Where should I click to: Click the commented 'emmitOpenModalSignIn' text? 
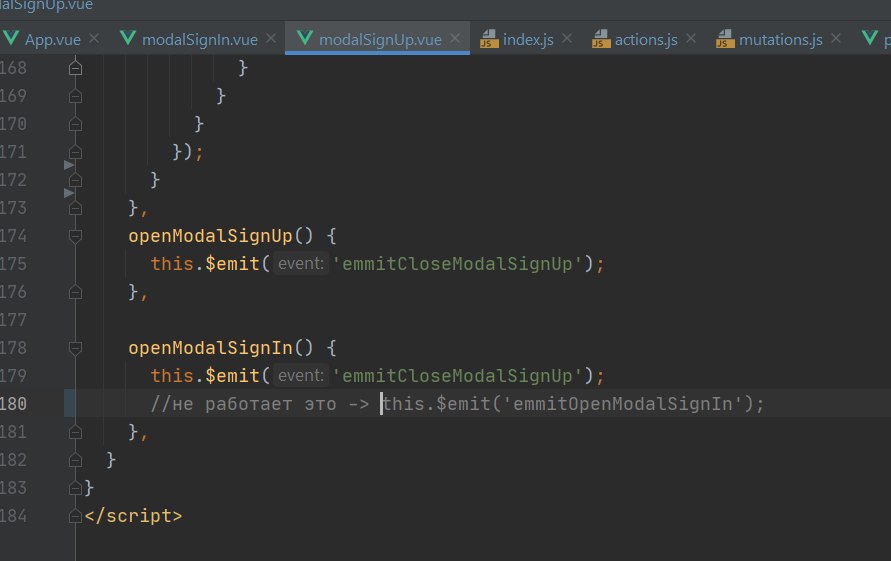pos(623,404)
